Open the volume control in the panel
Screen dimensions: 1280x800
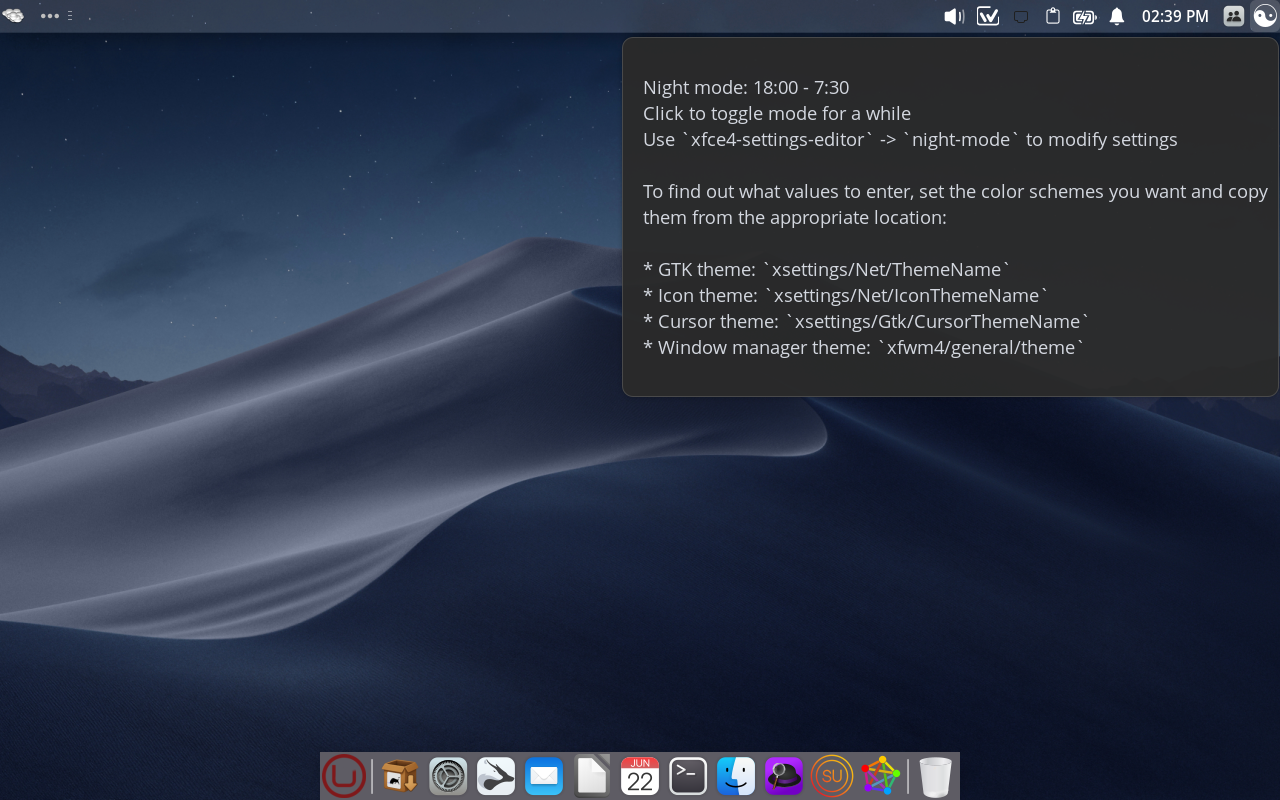(x=954, y=16)
